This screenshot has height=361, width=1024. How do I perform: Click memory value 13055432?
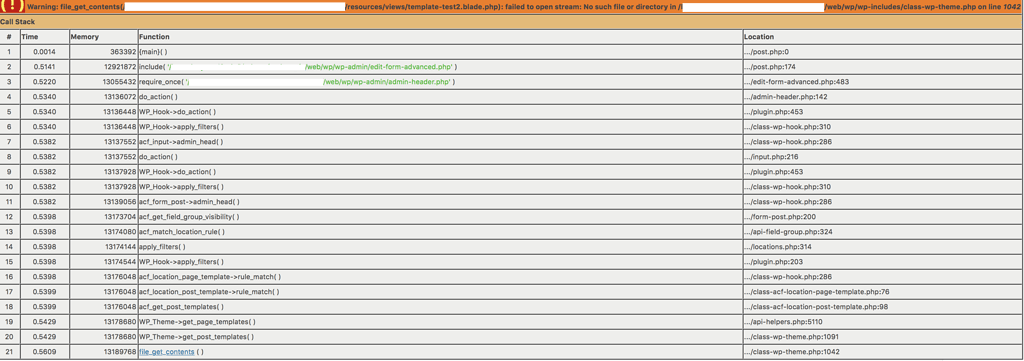(119, 82)
